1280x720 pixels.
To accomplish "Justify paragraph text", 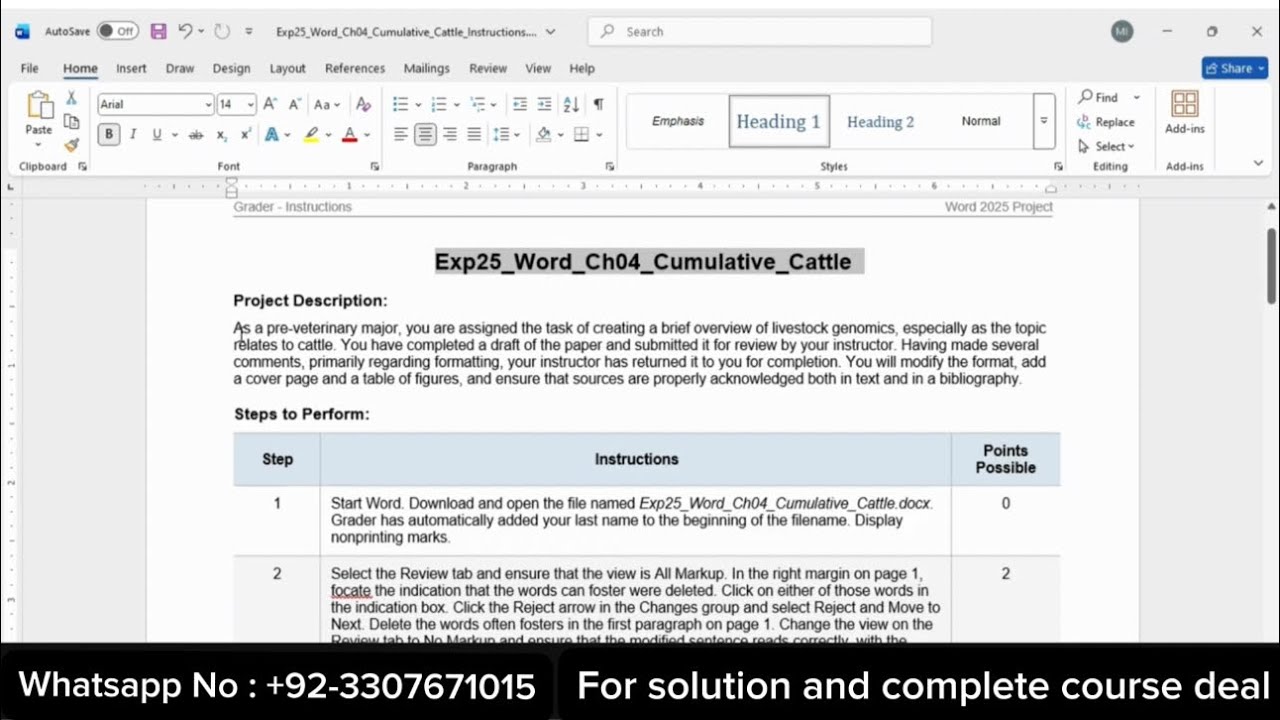I will tap(474, 134).
